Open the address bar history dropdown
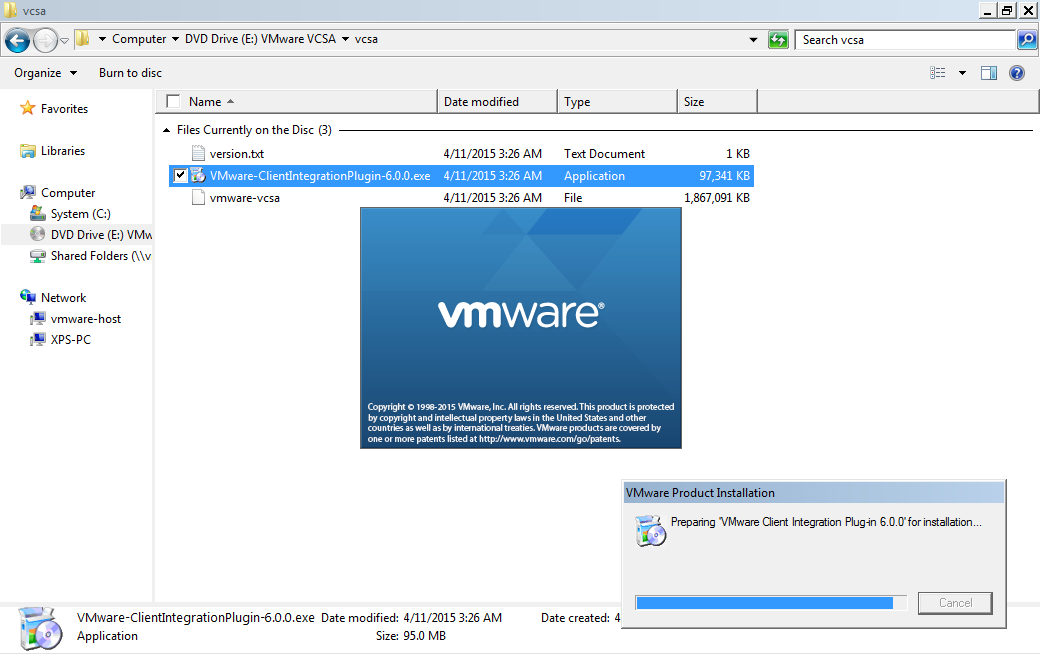Screen dimensions: 1040x655 pyautogui.click(x=753, y=40)
